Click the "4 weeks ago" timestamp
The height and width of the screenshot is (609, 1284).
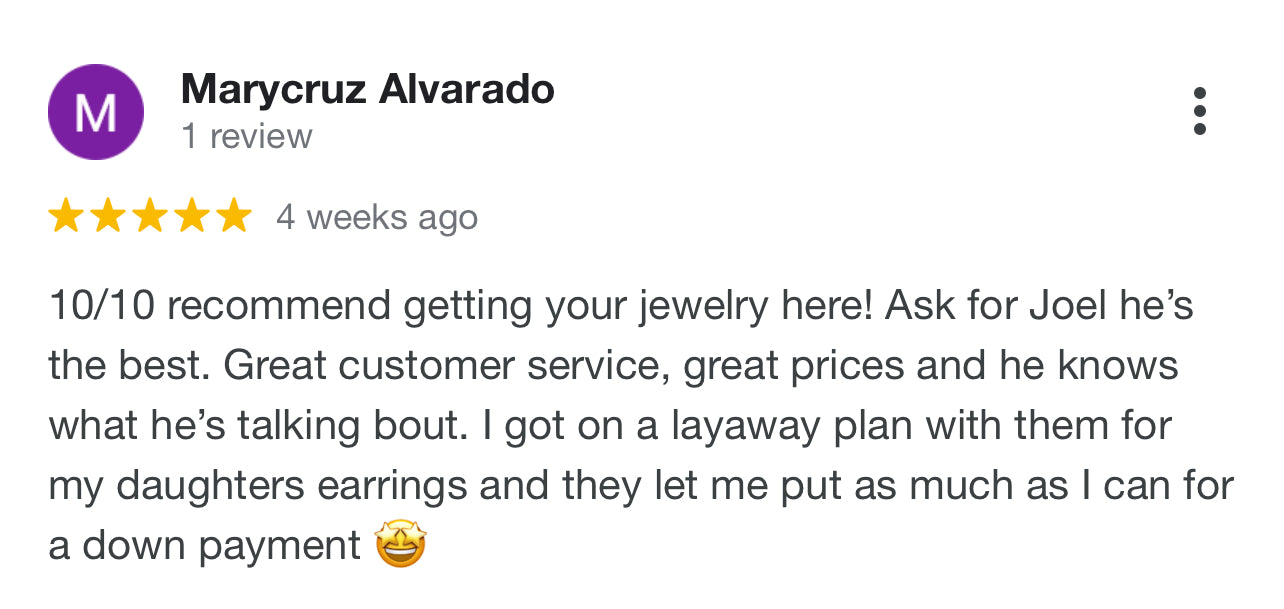coord(377,217)
